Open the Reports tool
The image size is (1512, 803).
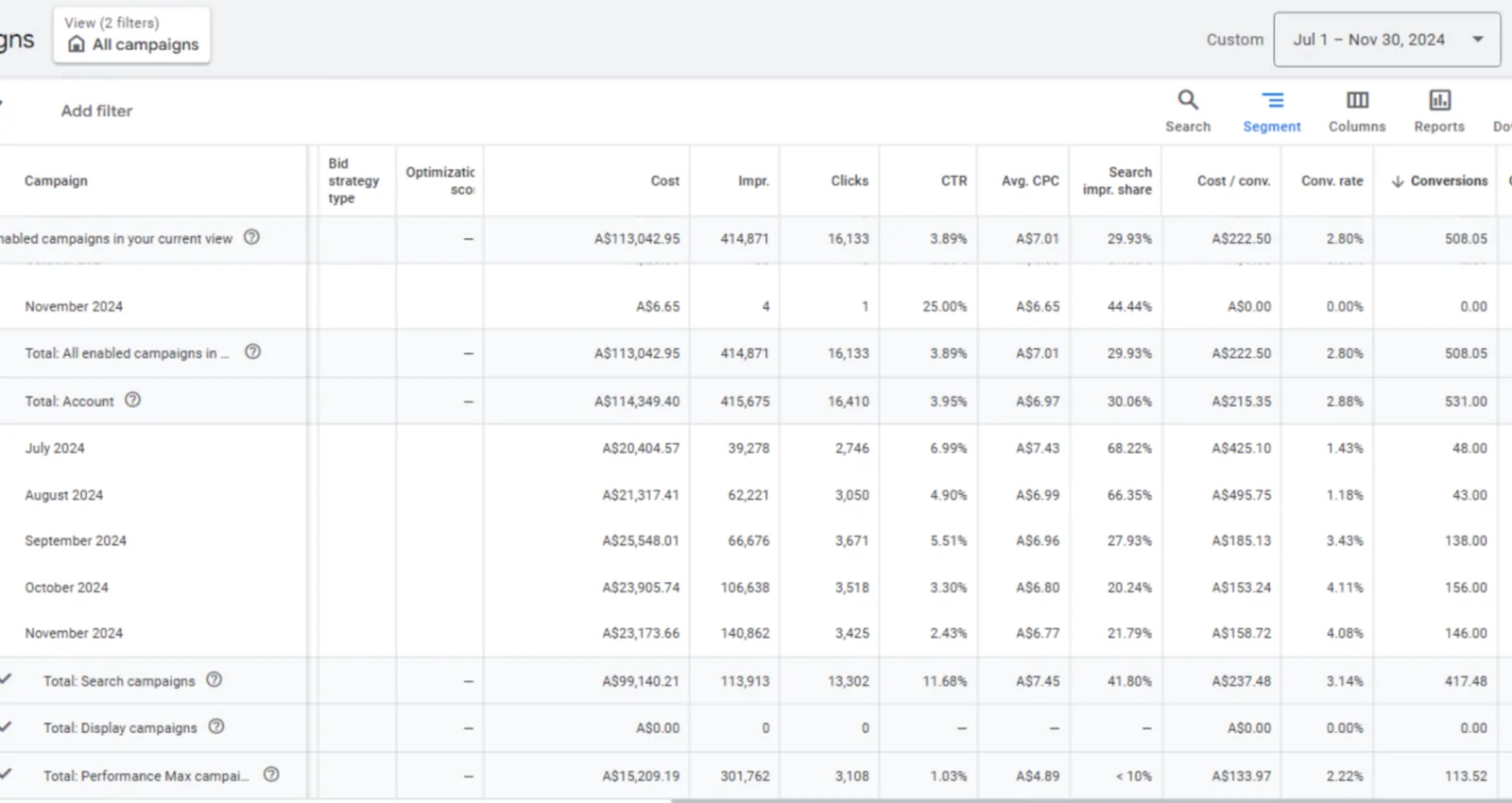[1439, 111]
